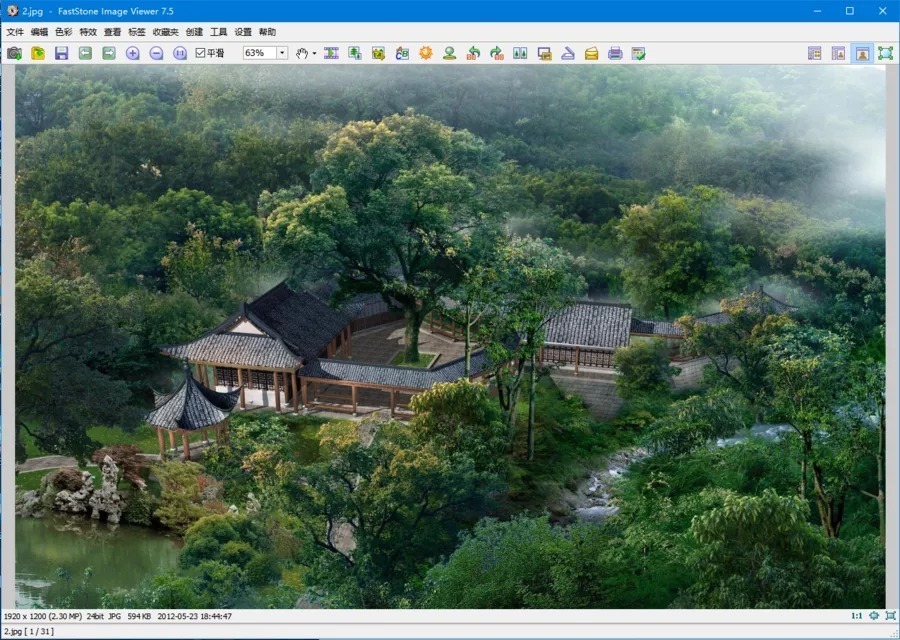Open file using the folder icon
Screen dimensions: 900x640
[x=38, y=53]
